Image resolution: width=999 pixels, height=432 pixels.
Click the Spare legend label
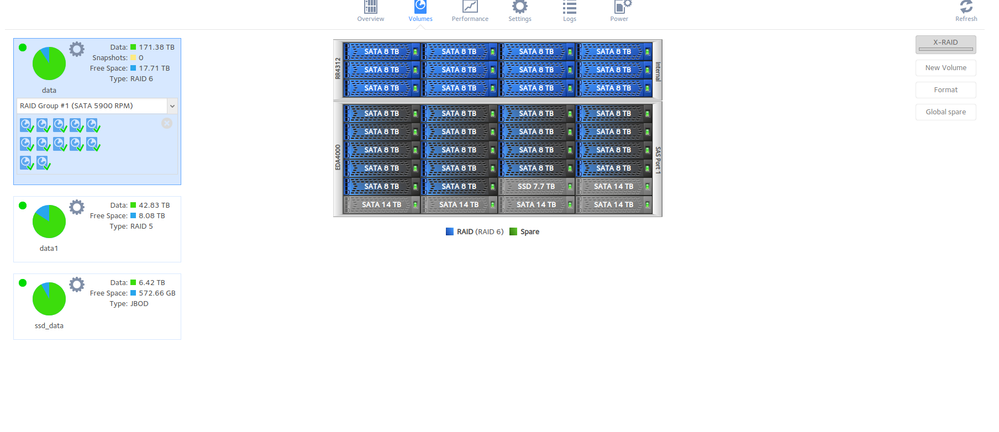tap(530, 232)
